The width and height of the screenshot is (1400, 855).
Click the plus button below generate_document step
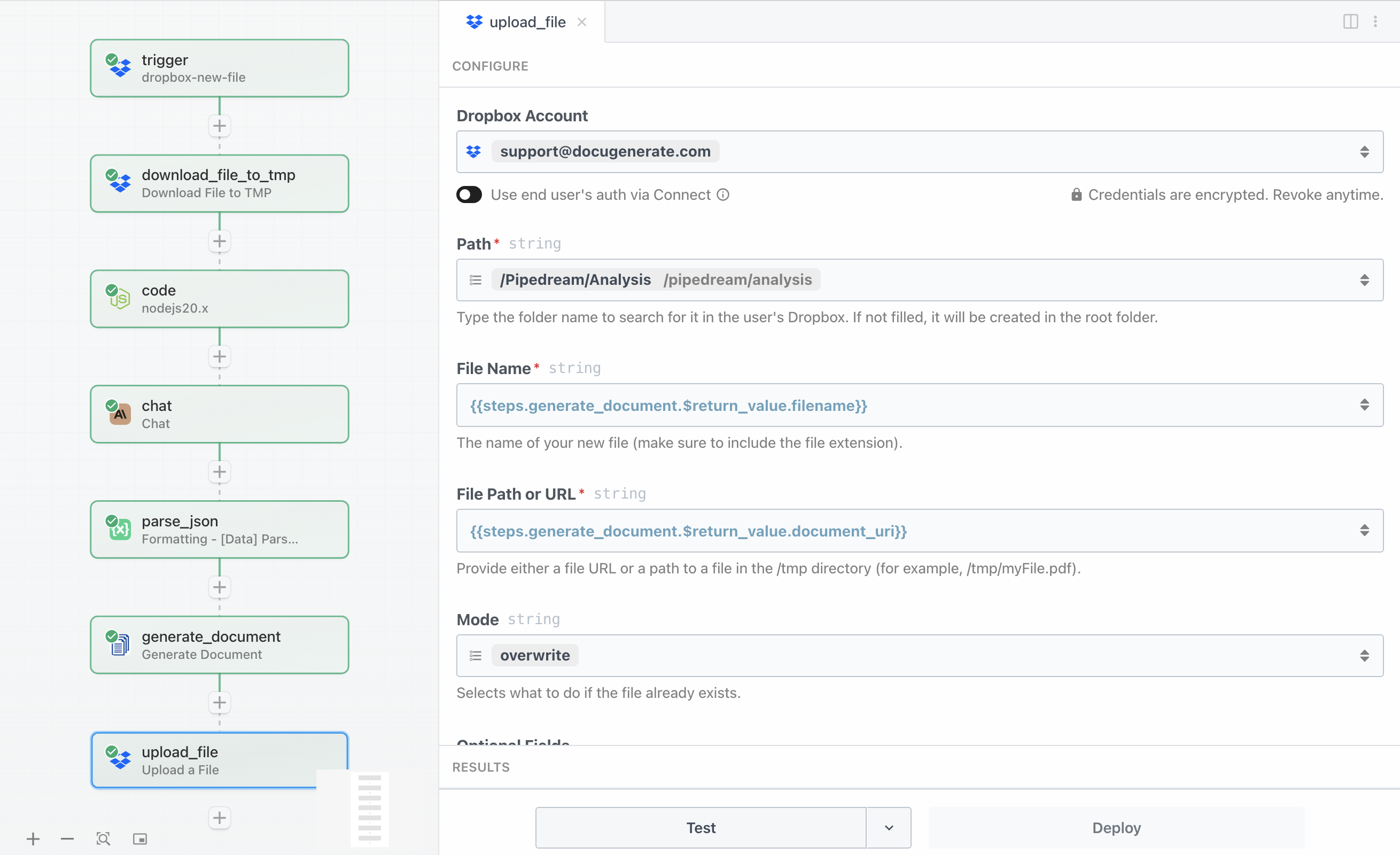[x=219, y=702]
